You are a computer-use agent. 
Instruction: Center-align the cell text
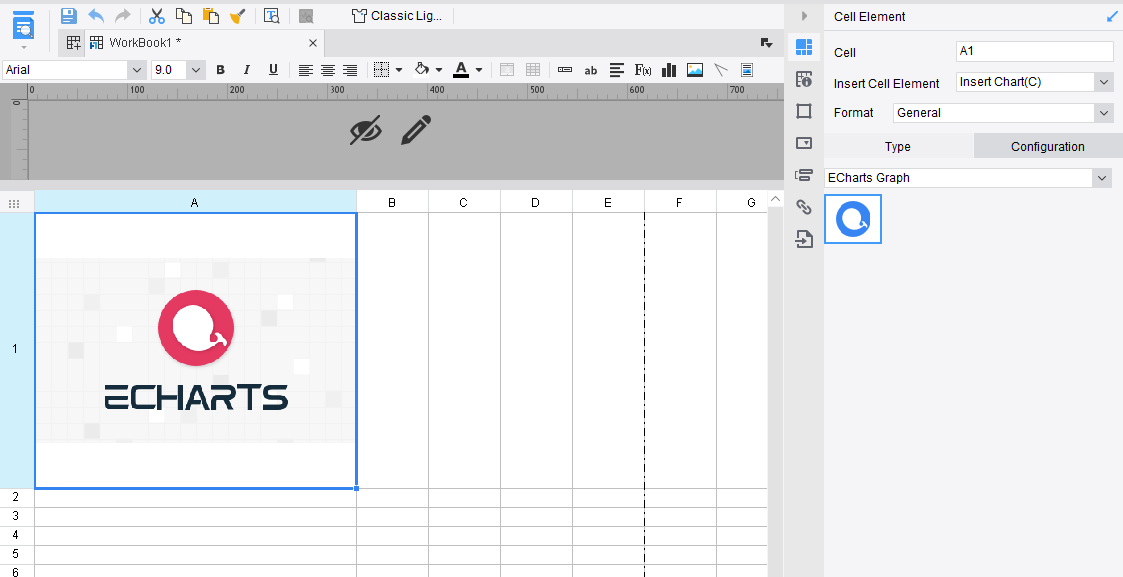click(x=328, y=70)
